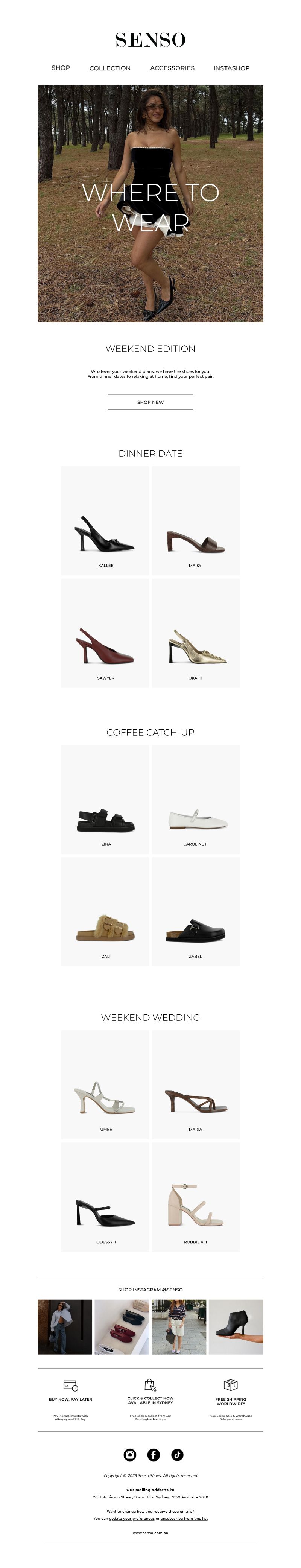Open the ROBBIE VIII block heel product
This screenshot has height=1568, width=301.
click(x=195, y=1197)
